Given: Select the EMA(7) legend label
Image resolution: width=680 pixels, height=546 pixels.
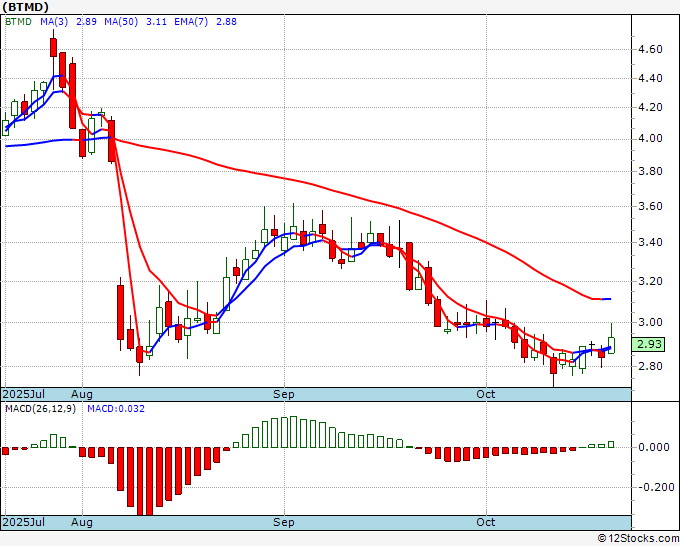Looking at the screenshot, I should (x=191, y=22).
